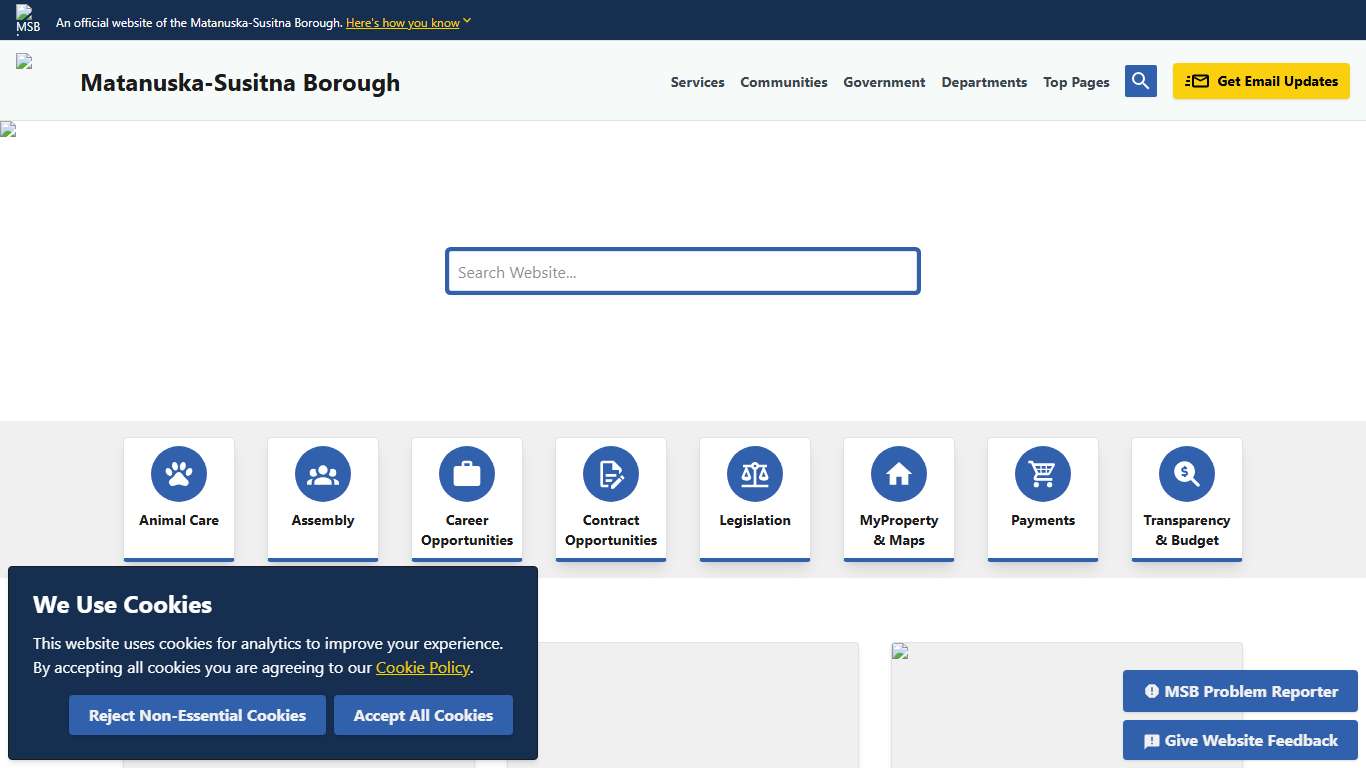Click the blue search icon in header
This screenshot has height=768, width=1366.
pos(1140,81)
